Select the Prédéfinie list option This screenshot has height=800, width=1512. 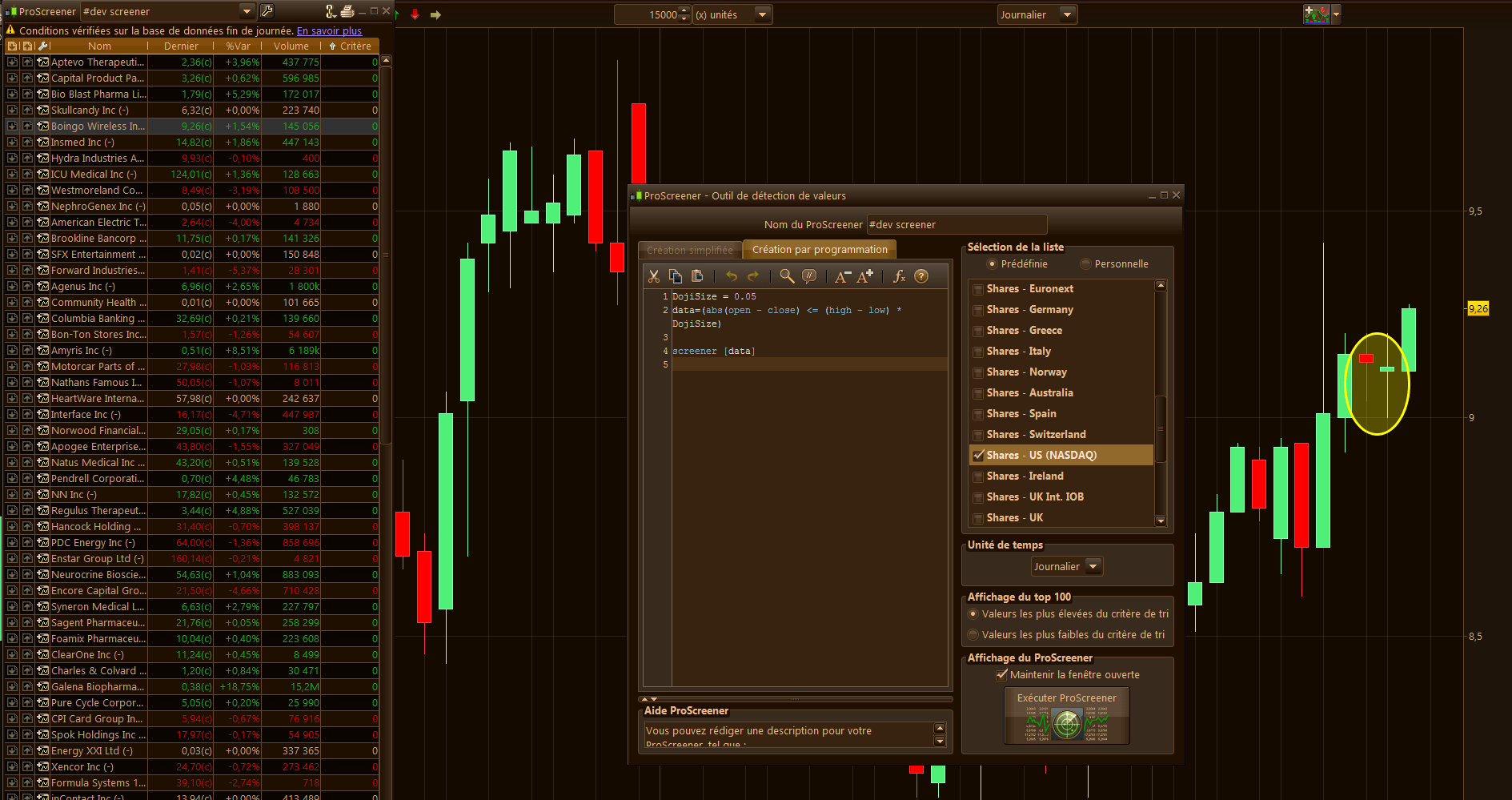993,263
